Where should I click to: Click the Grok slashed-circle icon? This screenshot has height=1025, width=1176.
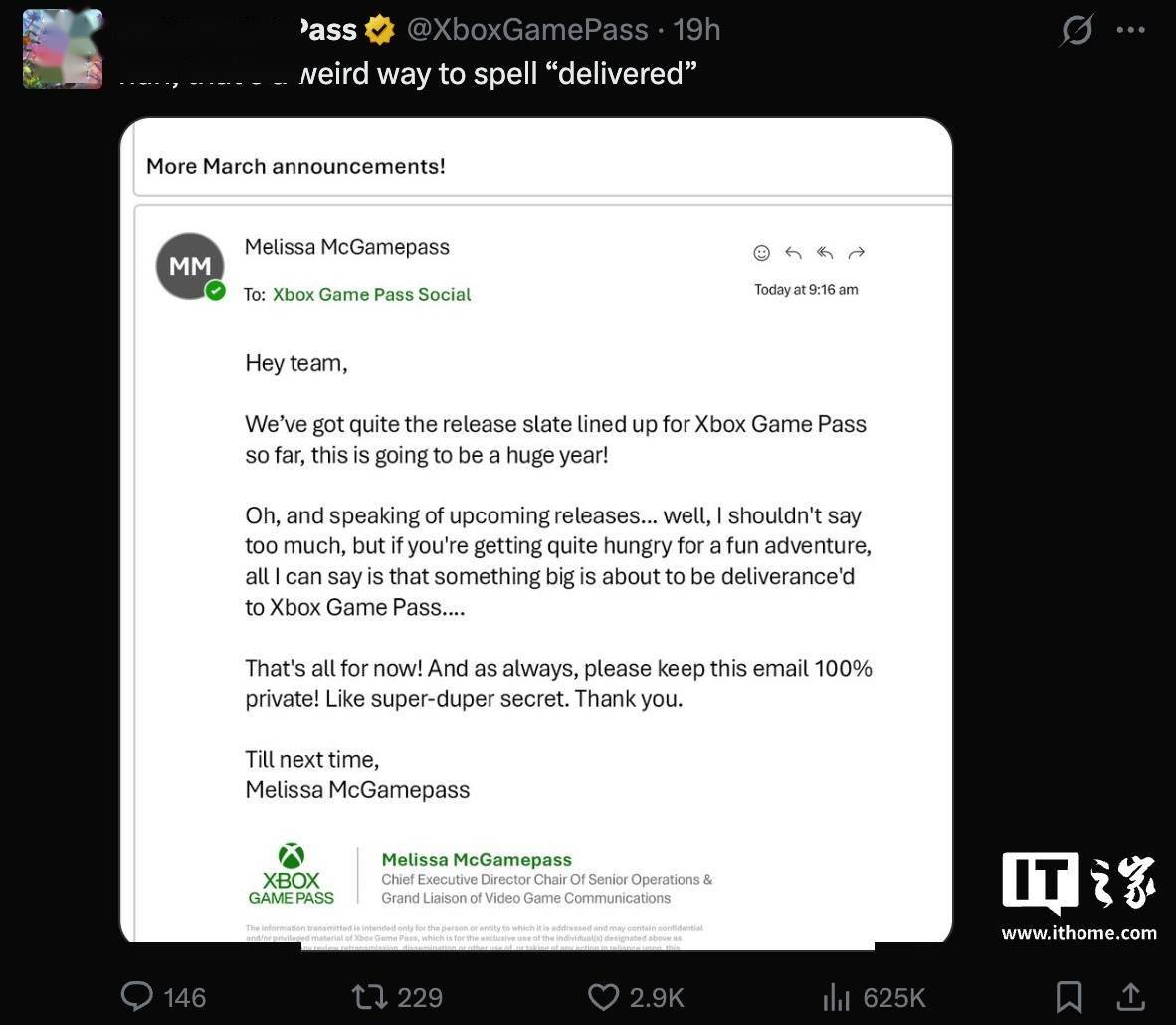1077,30
